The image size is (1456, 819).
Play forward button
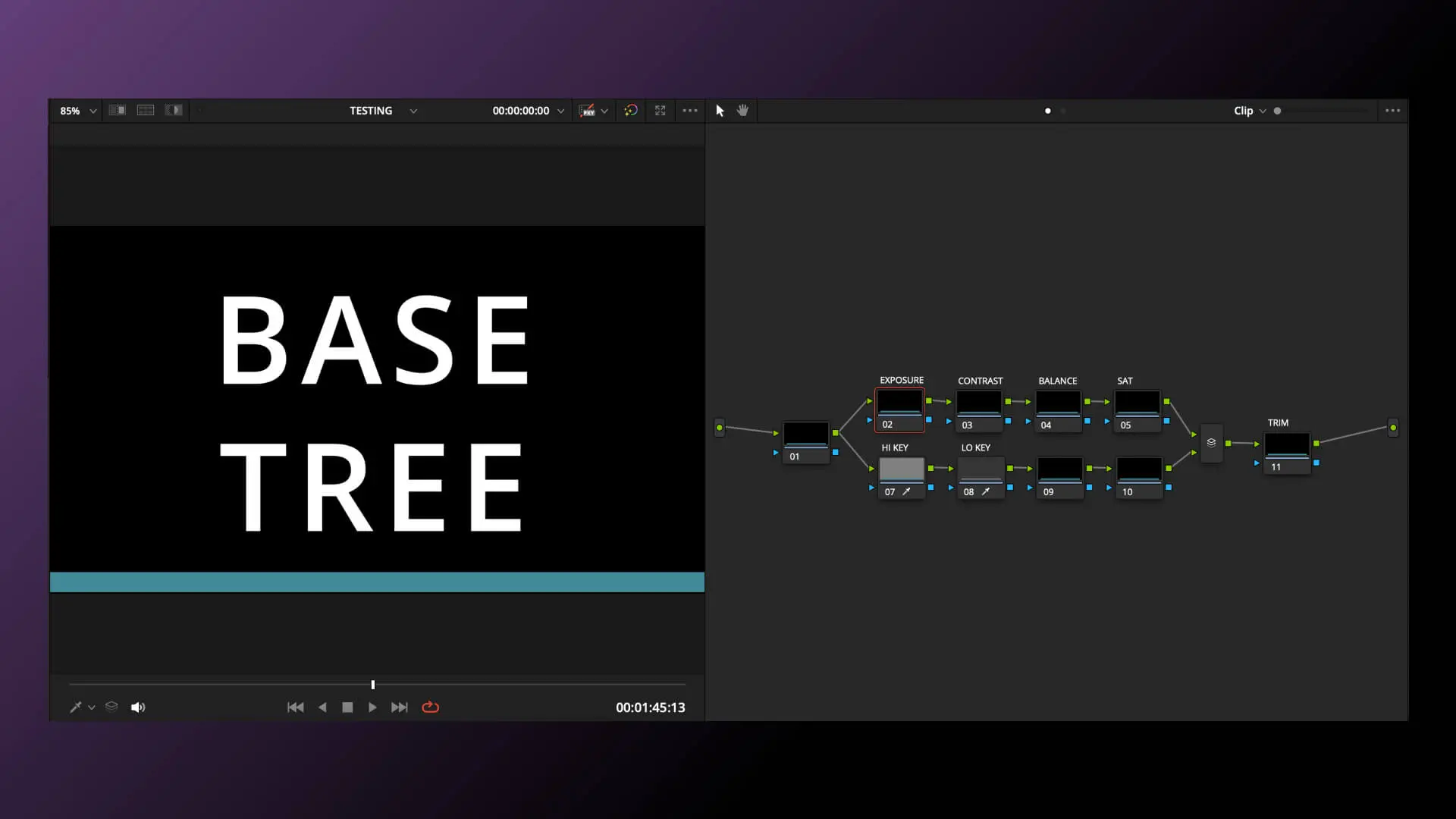pos(372,707)
